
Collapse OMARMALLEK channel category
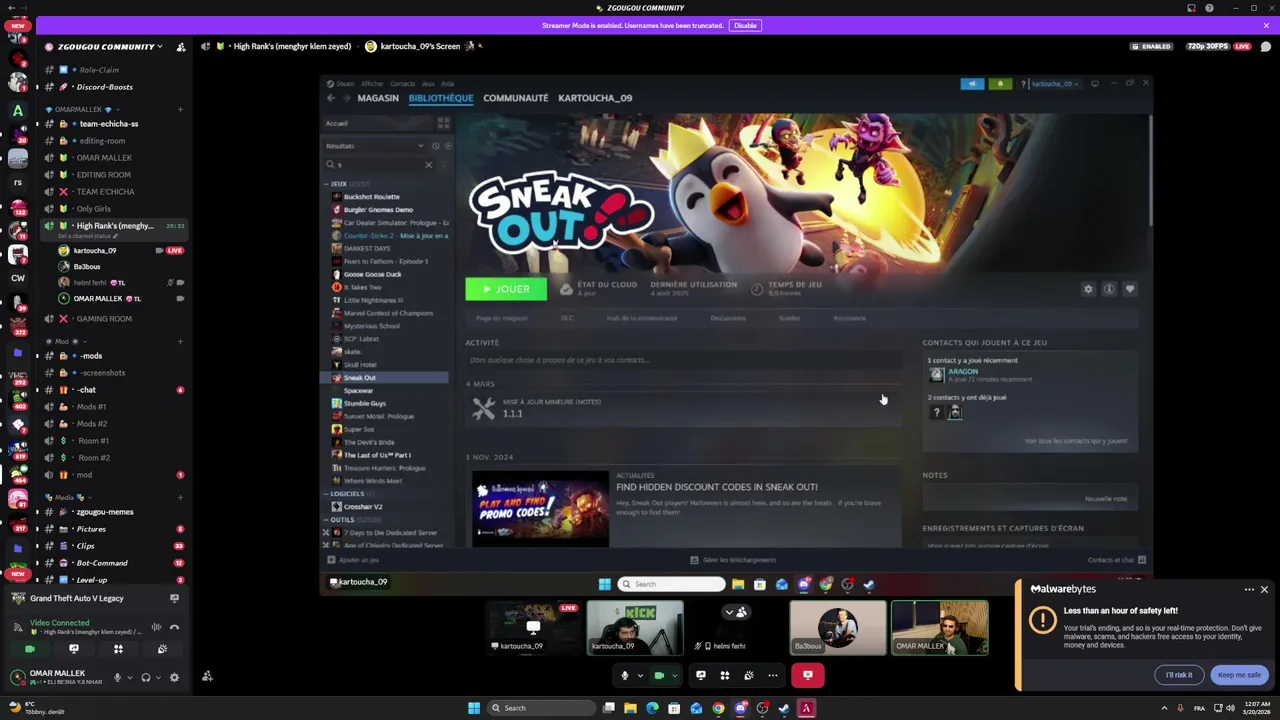click(84, 109)
